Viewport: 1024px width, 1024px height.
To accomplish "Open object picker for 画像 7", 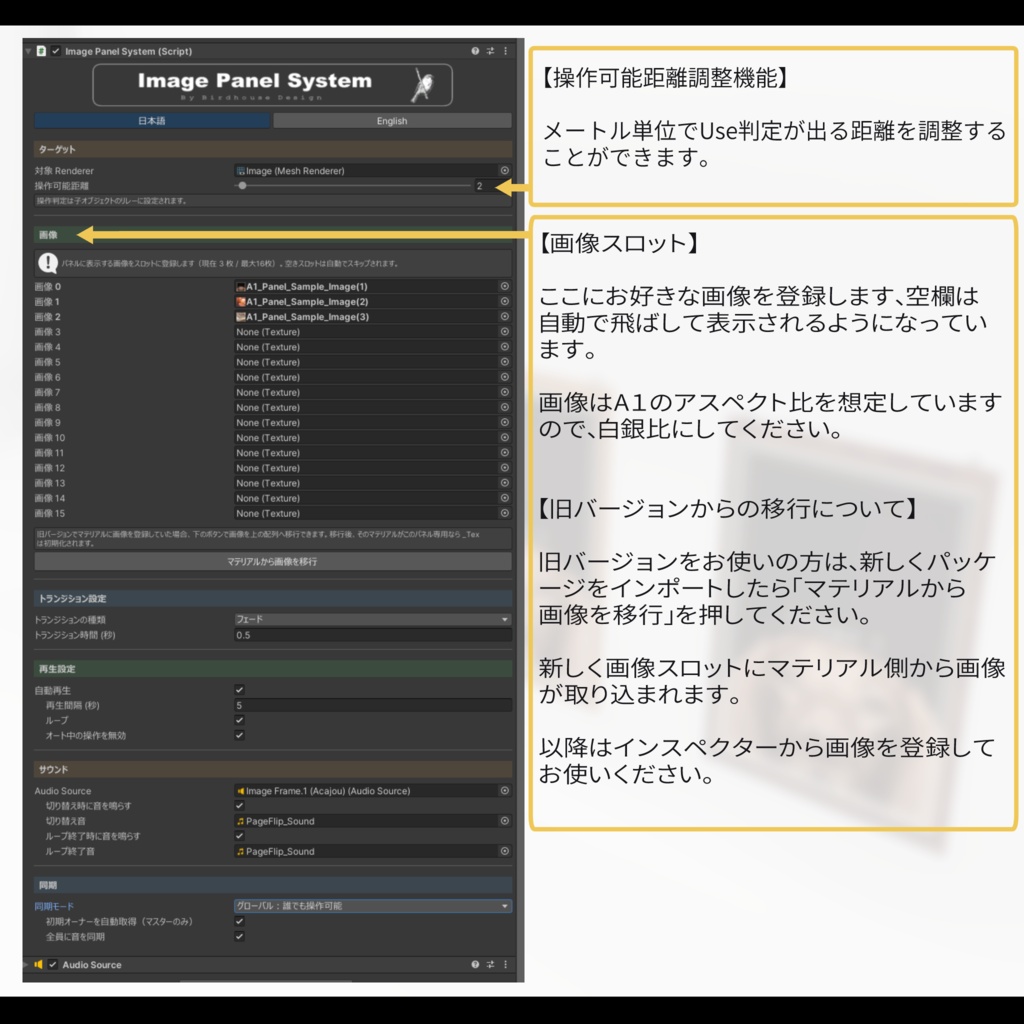I will point(505,392).
